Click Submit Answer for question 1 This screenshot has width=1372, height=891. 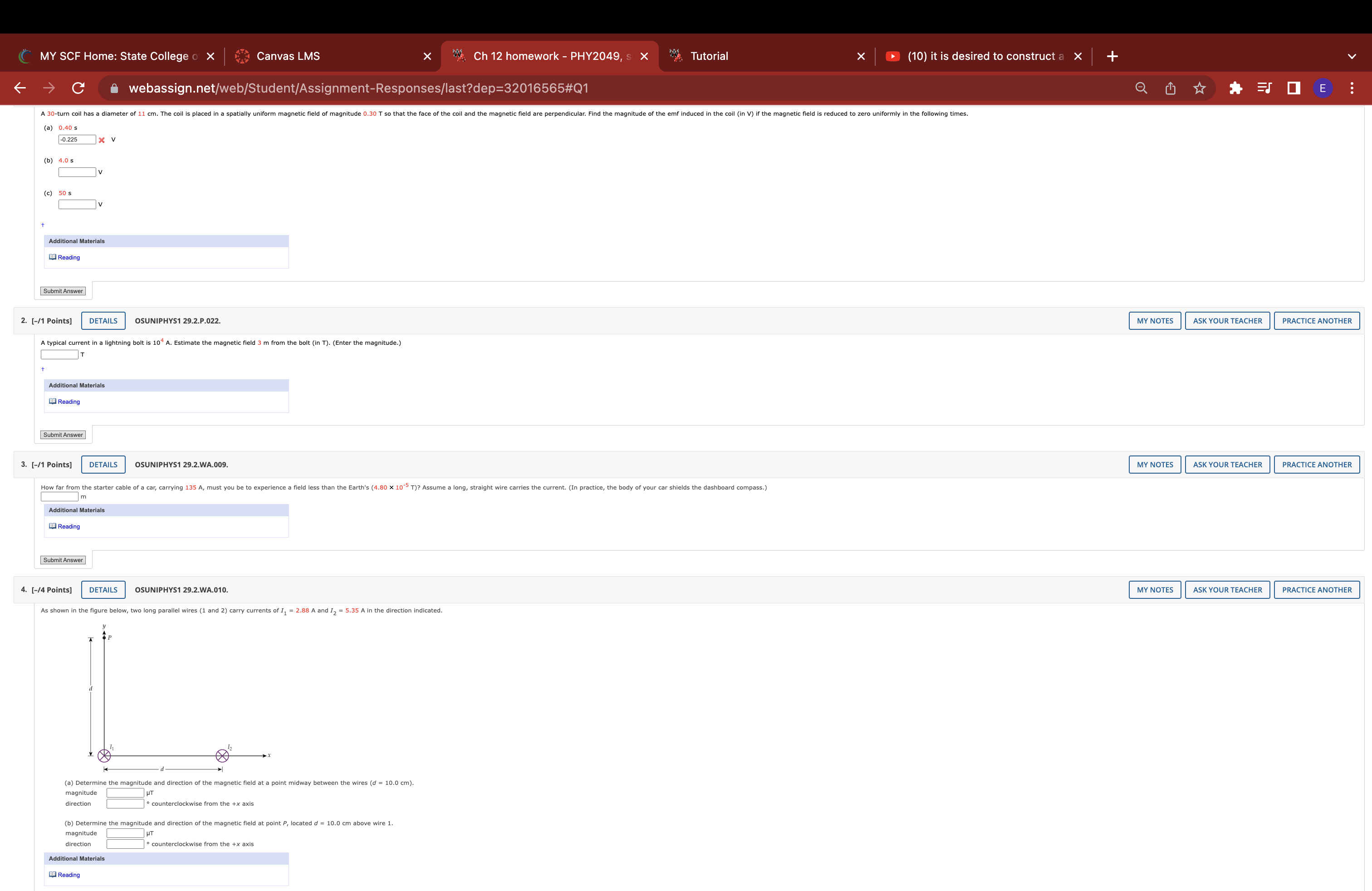63,291
